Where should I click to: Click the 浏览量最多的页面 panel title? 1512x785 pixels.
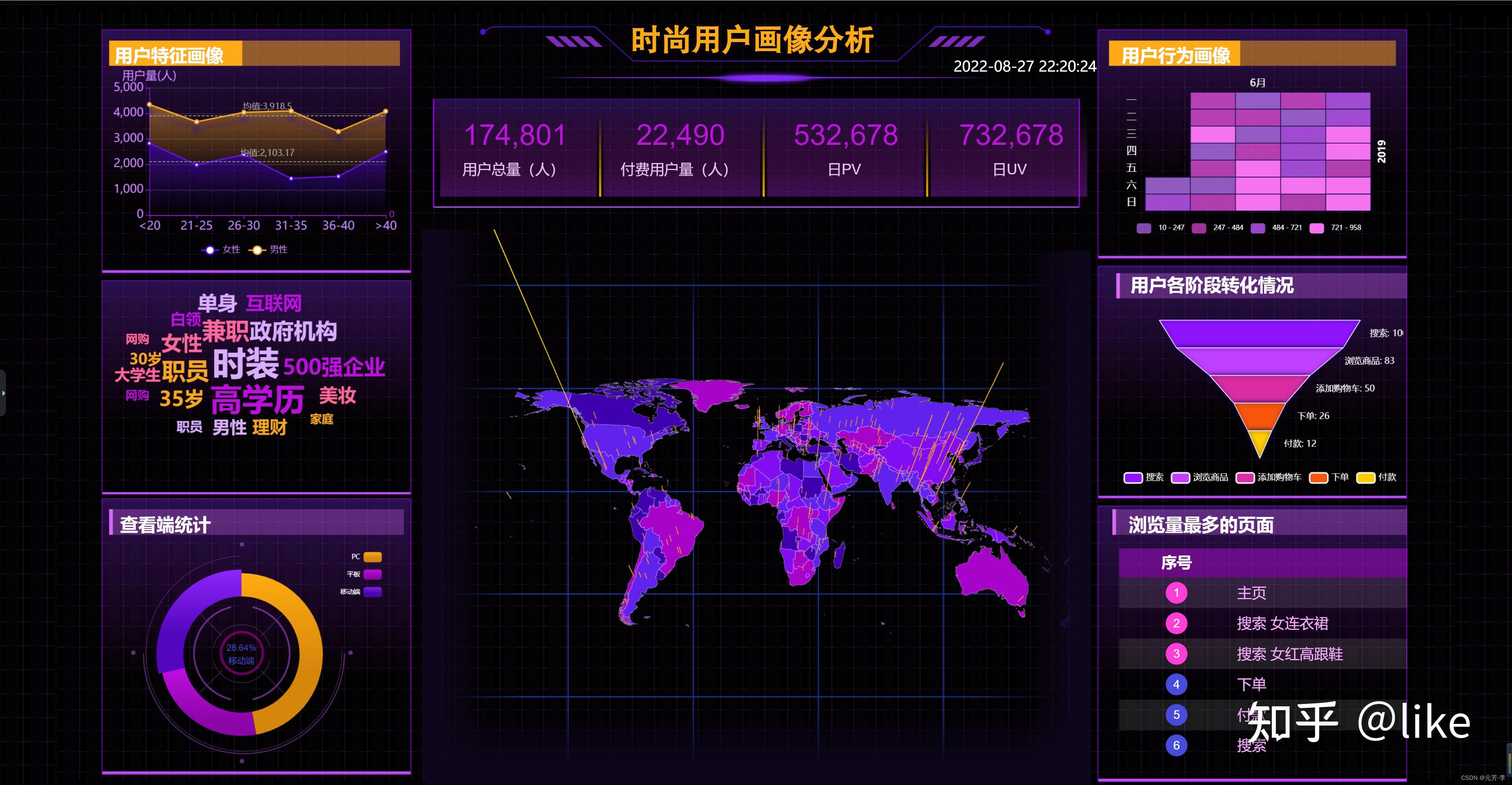click(x=1201, y=524)
